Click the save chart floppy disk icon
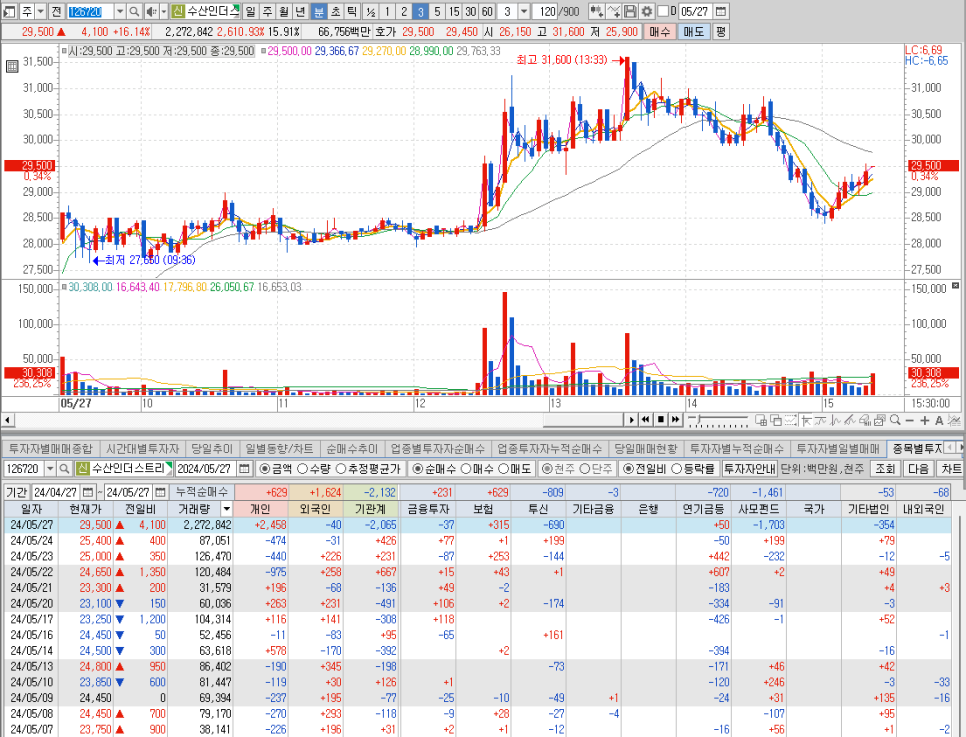This screenshot has height=737, width=966. (630, 11)
